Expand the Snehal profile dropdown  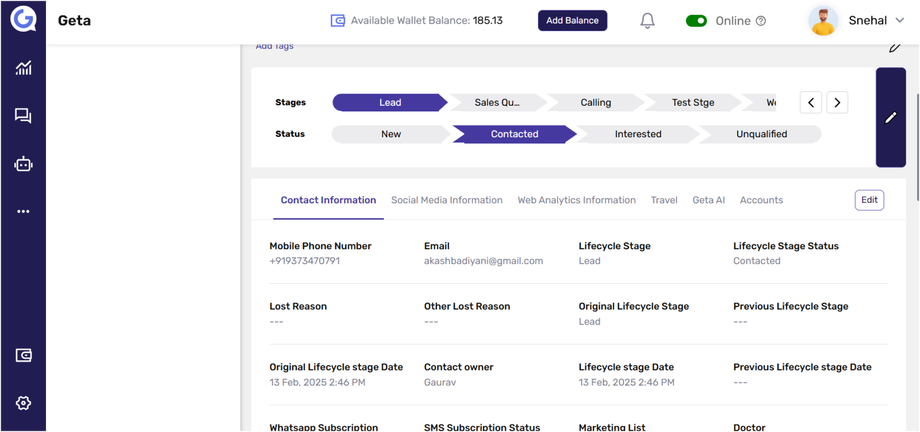pyautogui.click(x=898, y=21)
